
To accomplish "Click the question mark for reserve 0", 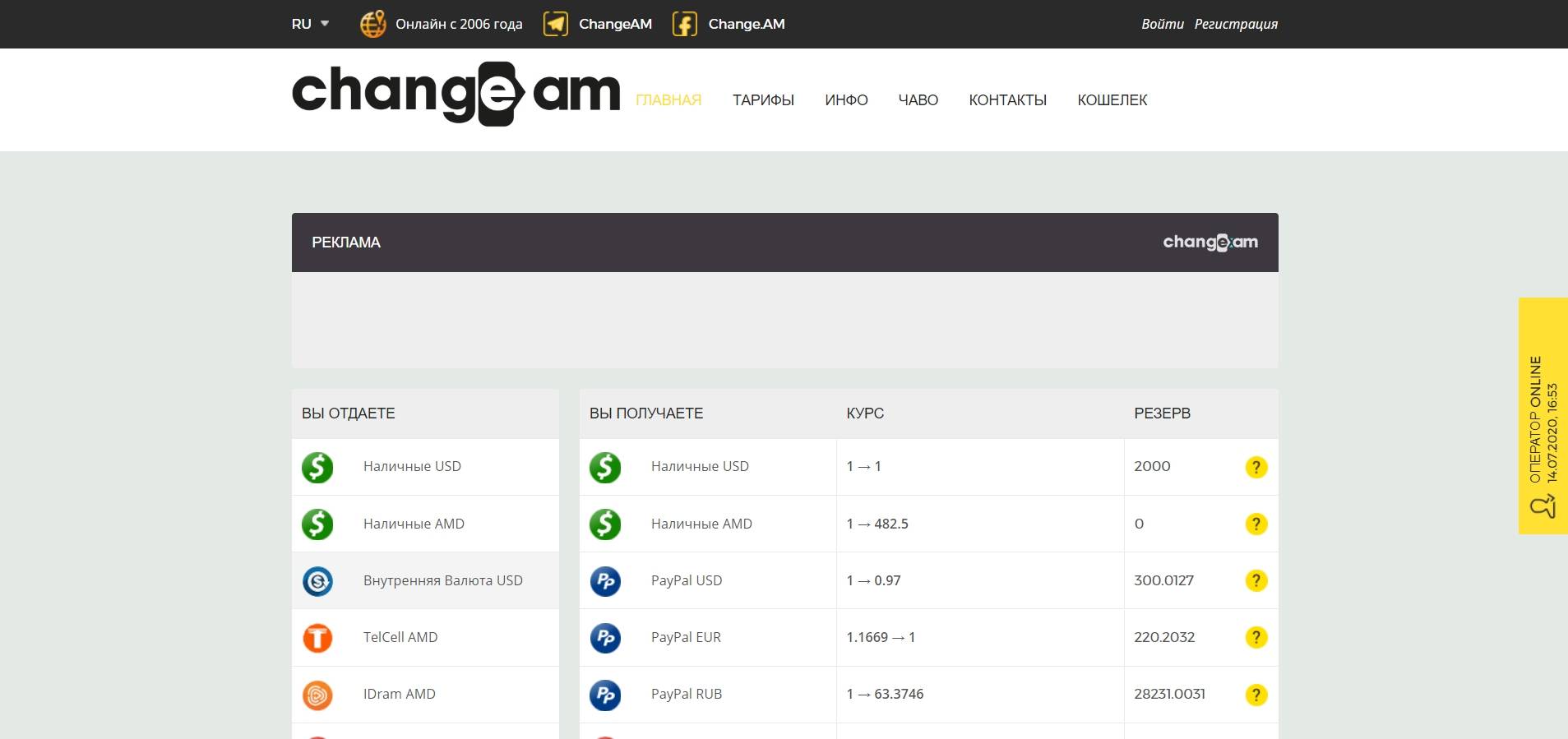I will 1256,524.
